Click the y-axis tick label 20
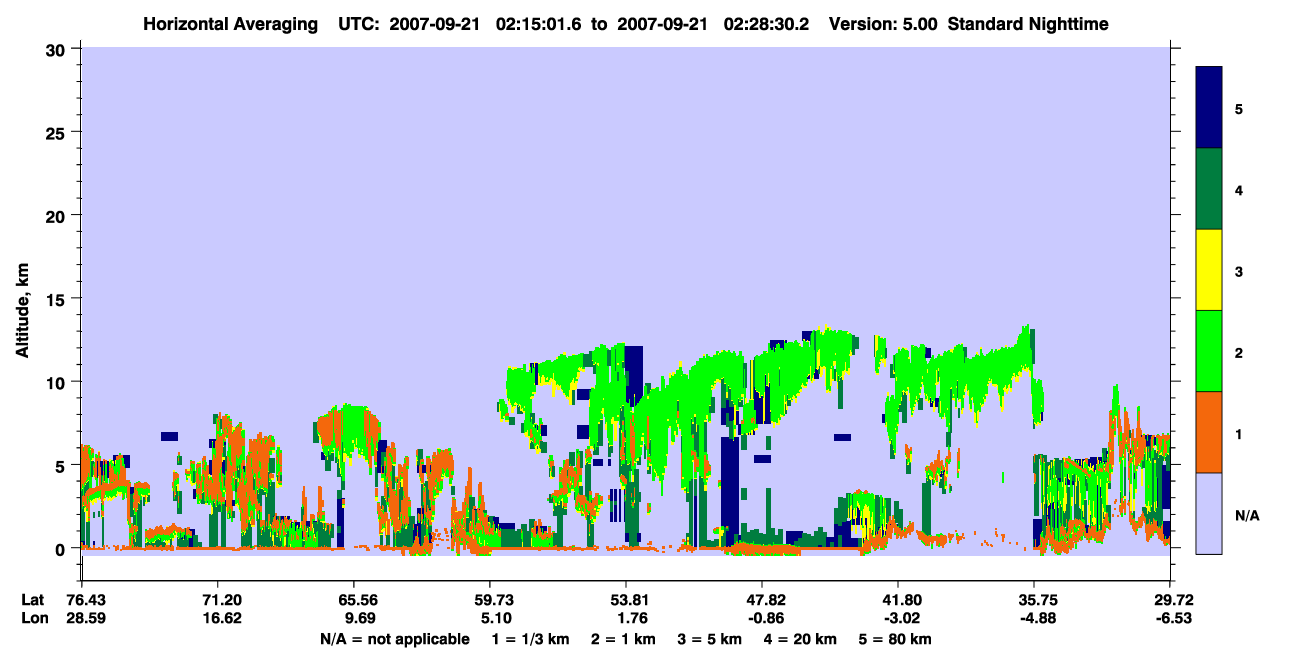This screenshot has width=1300, height=667. [58, 215]
